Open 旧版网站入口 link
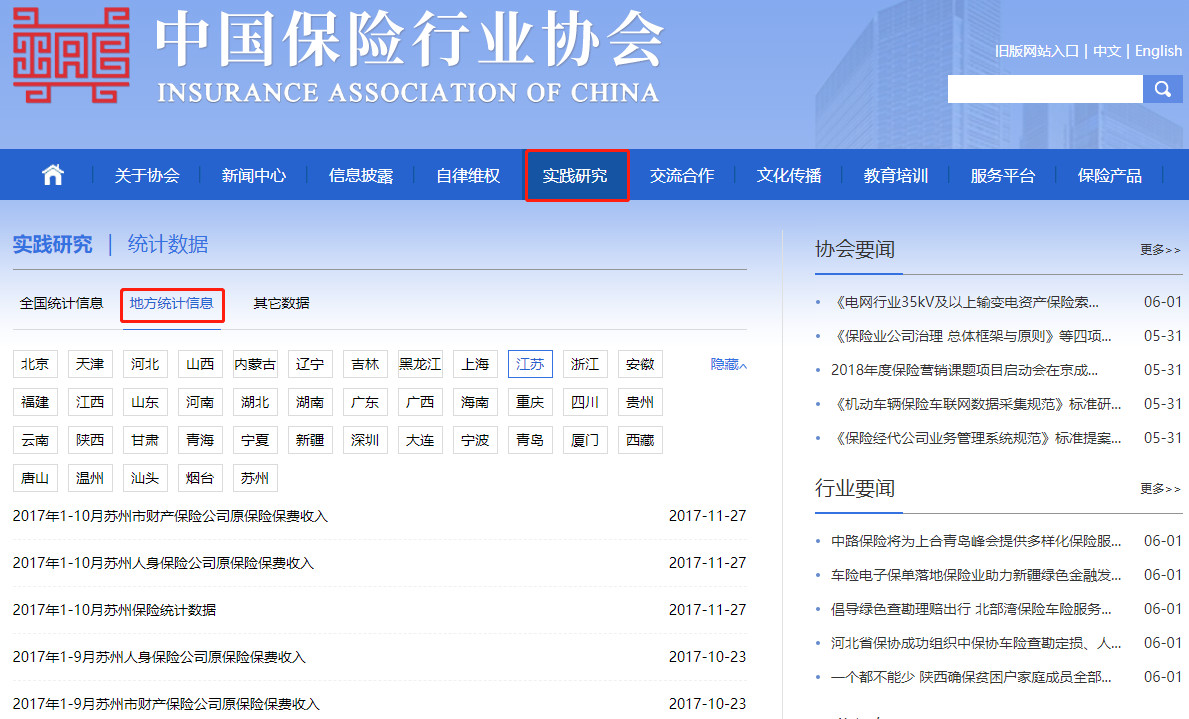Viewport: 1189px width, 719px height. point(1037,51)
